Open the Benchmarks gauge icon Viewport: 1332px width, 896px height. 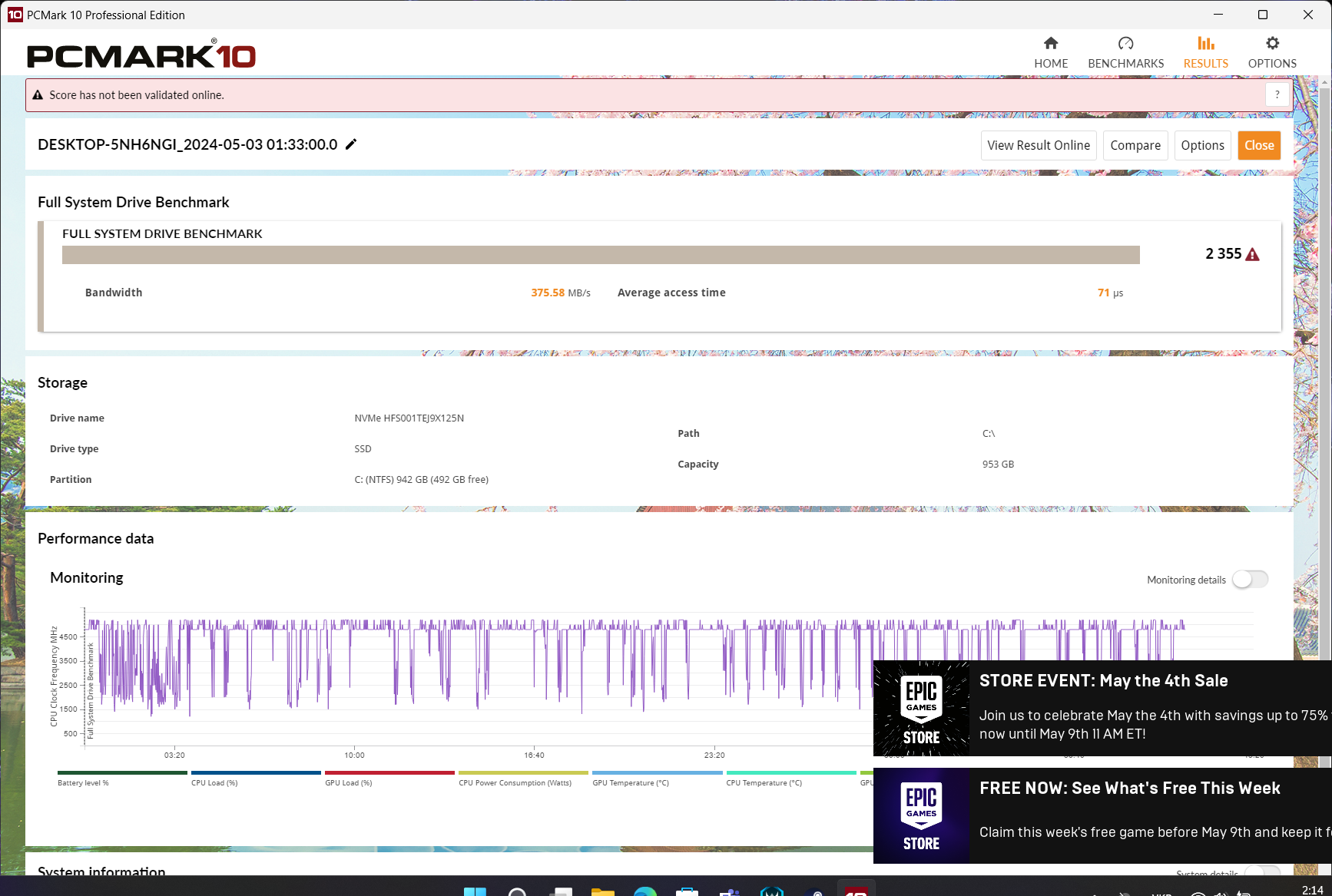tap(1125, 44)
